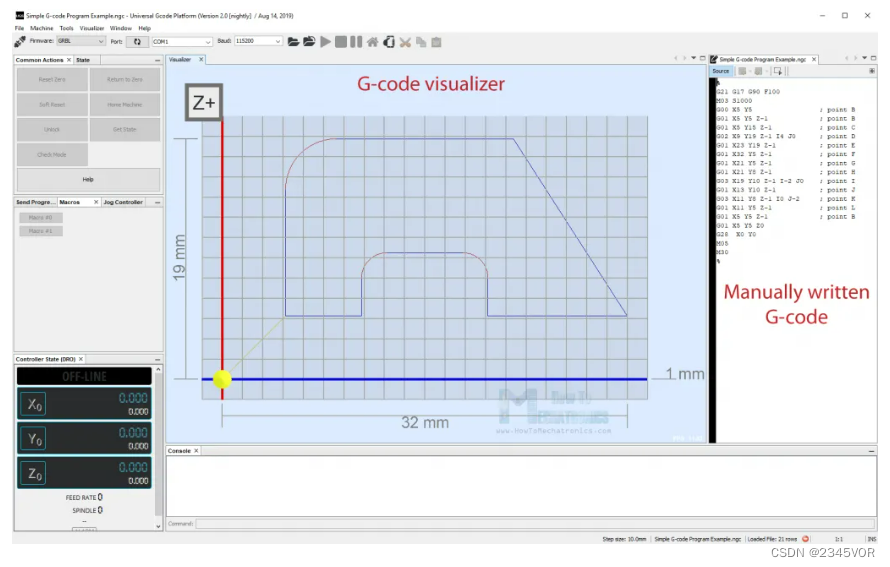Minimize the Common Actions panel
Screen dimensions: 890x567
coord(157,60)
